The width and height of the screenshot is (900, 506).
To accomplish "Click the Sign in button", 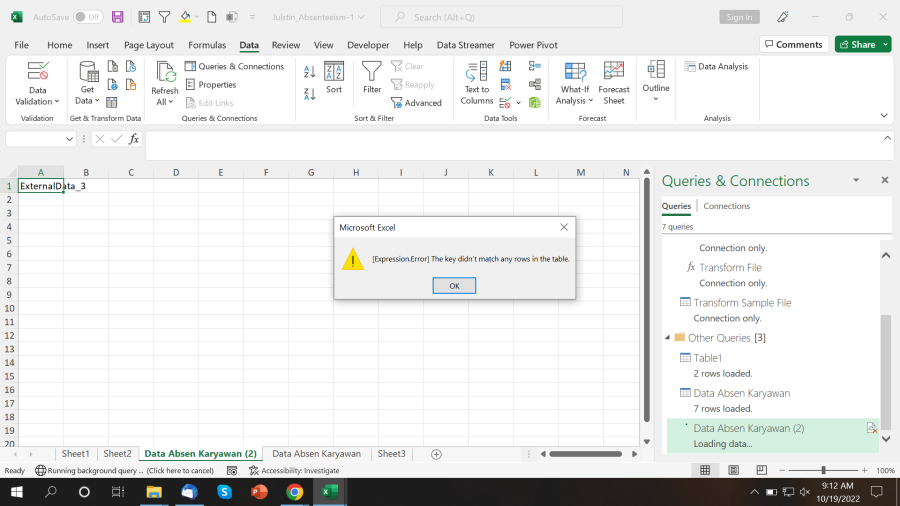I will [739, 17].
